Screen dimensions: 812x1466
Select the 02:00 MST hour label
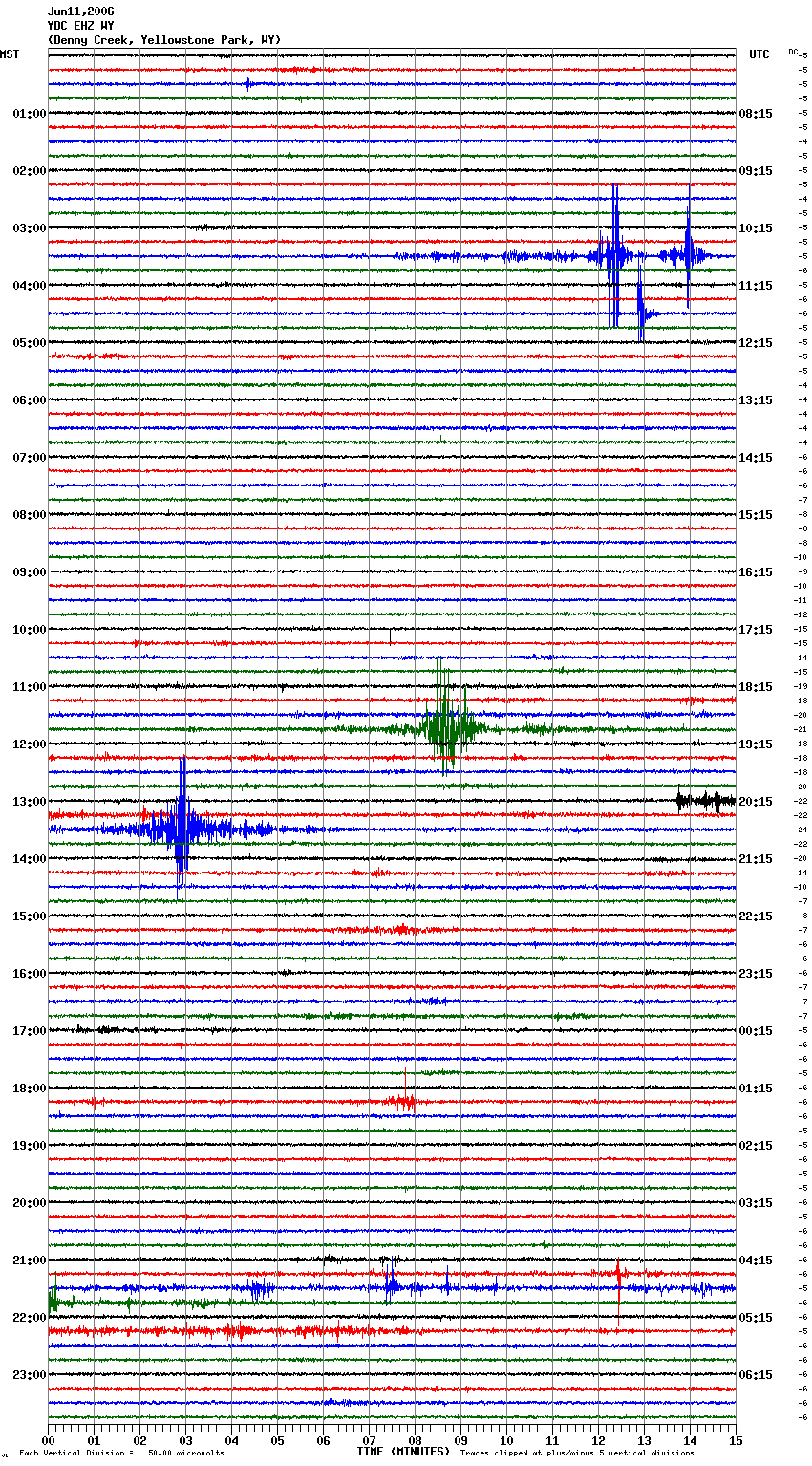point(29,171)
